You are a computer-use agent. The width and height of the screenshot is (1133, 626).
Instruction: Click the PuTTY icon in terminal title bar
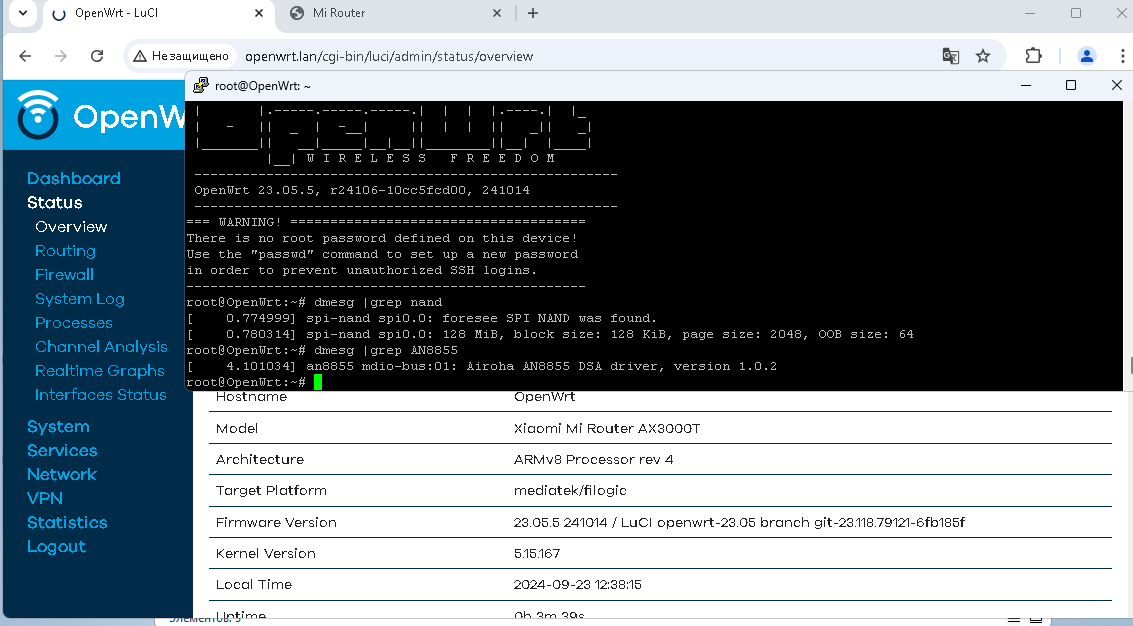(200, 85)
